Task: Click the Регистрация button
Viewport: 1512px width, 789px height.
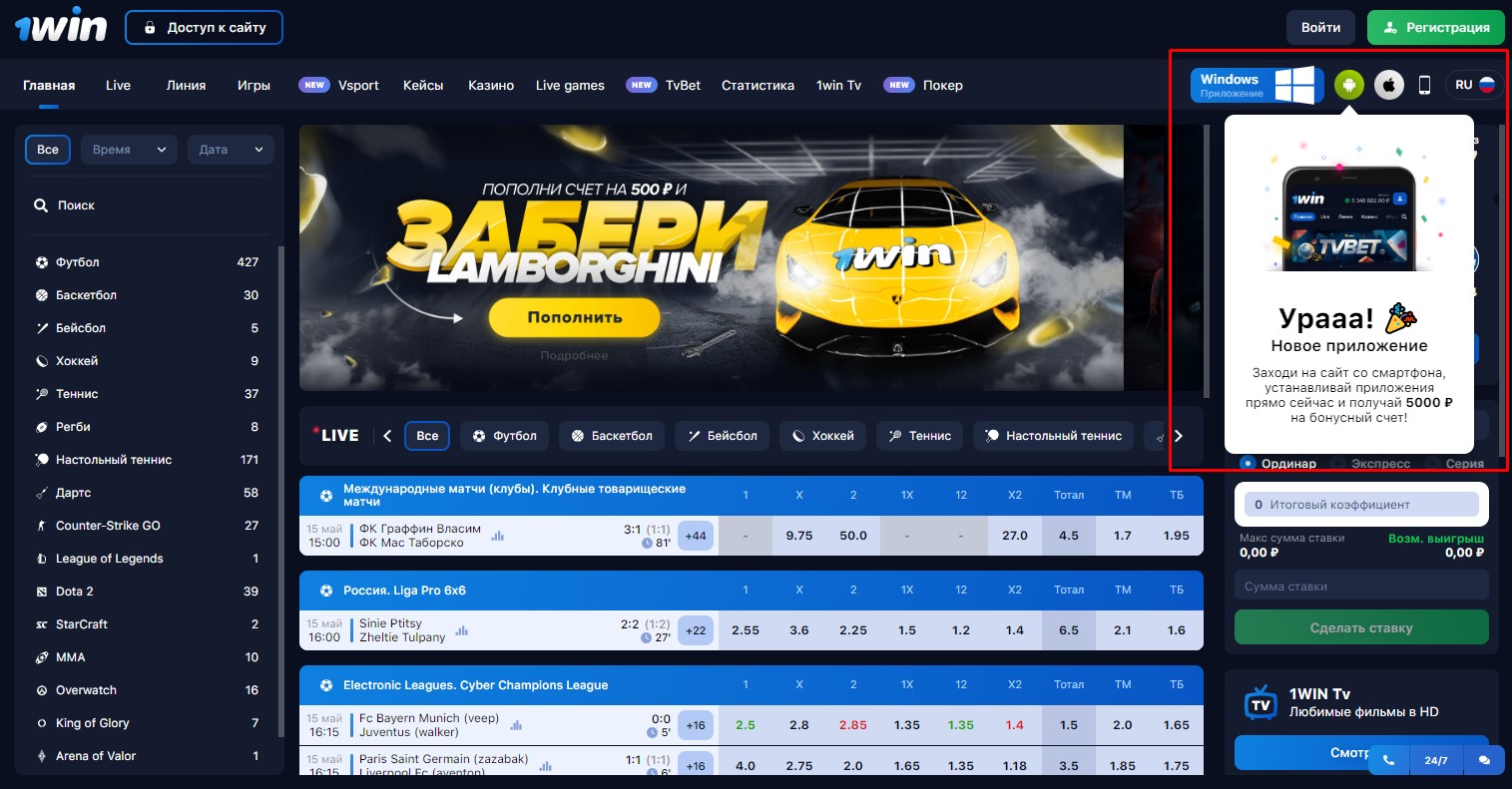Action: click(x=1435, y=27)
